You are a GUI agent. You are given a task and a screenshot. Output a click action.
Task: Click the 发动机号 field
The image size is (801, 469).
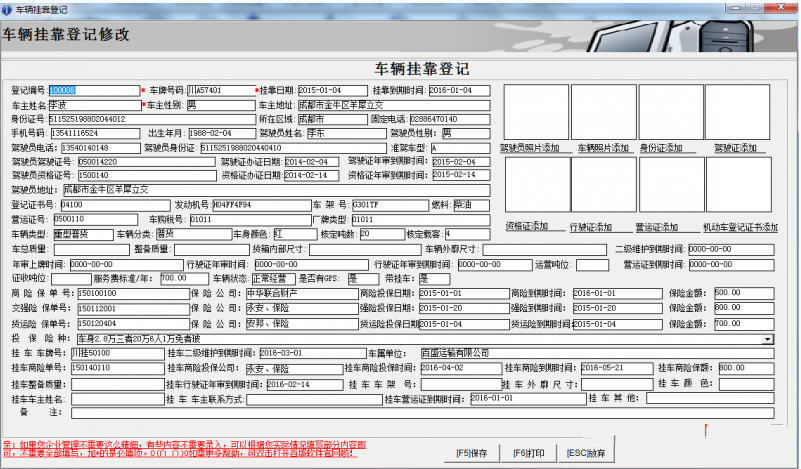[x=262, y=205]
